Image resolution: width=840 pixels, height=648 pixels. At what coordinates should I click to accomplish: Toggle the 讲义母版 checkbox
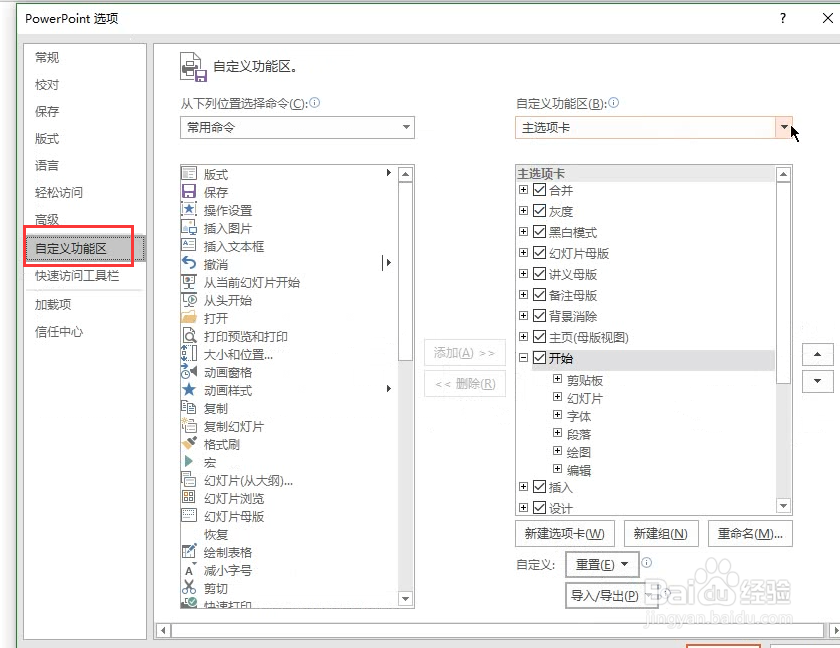539,274
